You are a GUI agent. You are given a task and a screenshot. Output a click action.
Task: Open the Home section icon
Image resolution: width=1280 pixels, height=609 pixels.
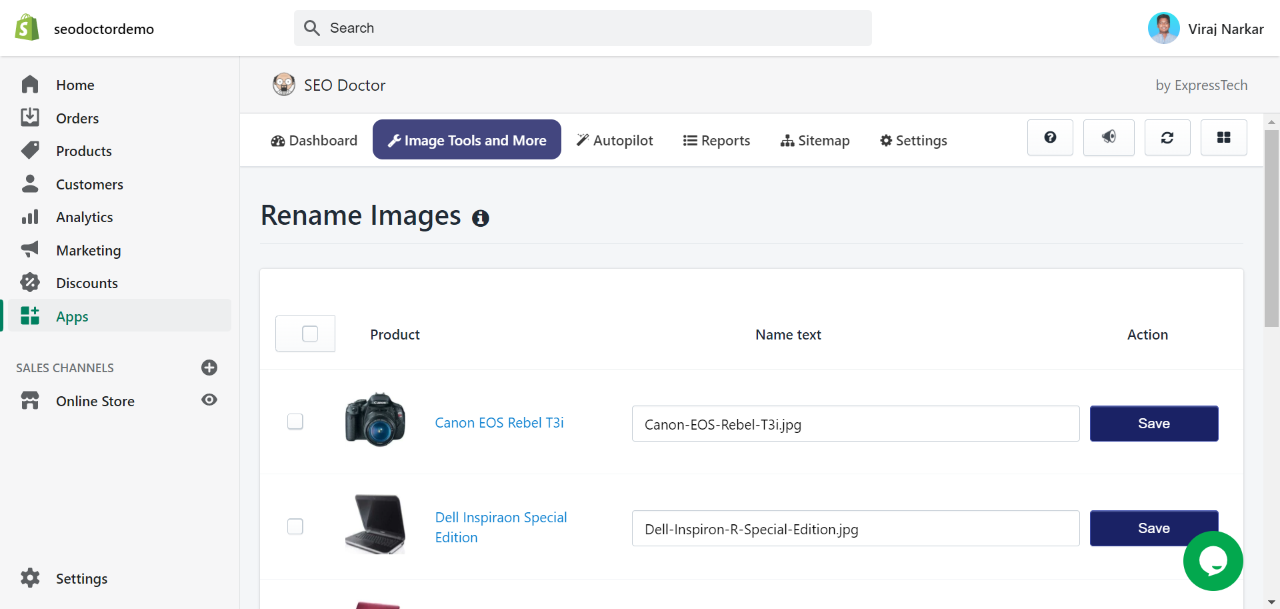point(30,85)
